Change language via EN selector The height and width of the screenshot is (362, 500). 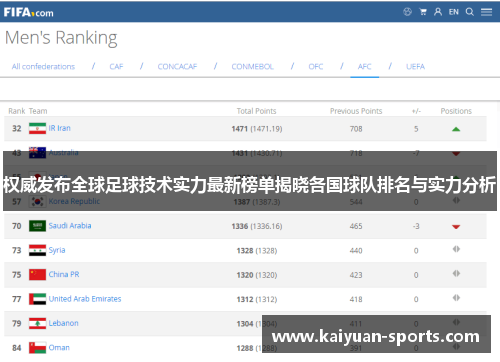point(454,12)
